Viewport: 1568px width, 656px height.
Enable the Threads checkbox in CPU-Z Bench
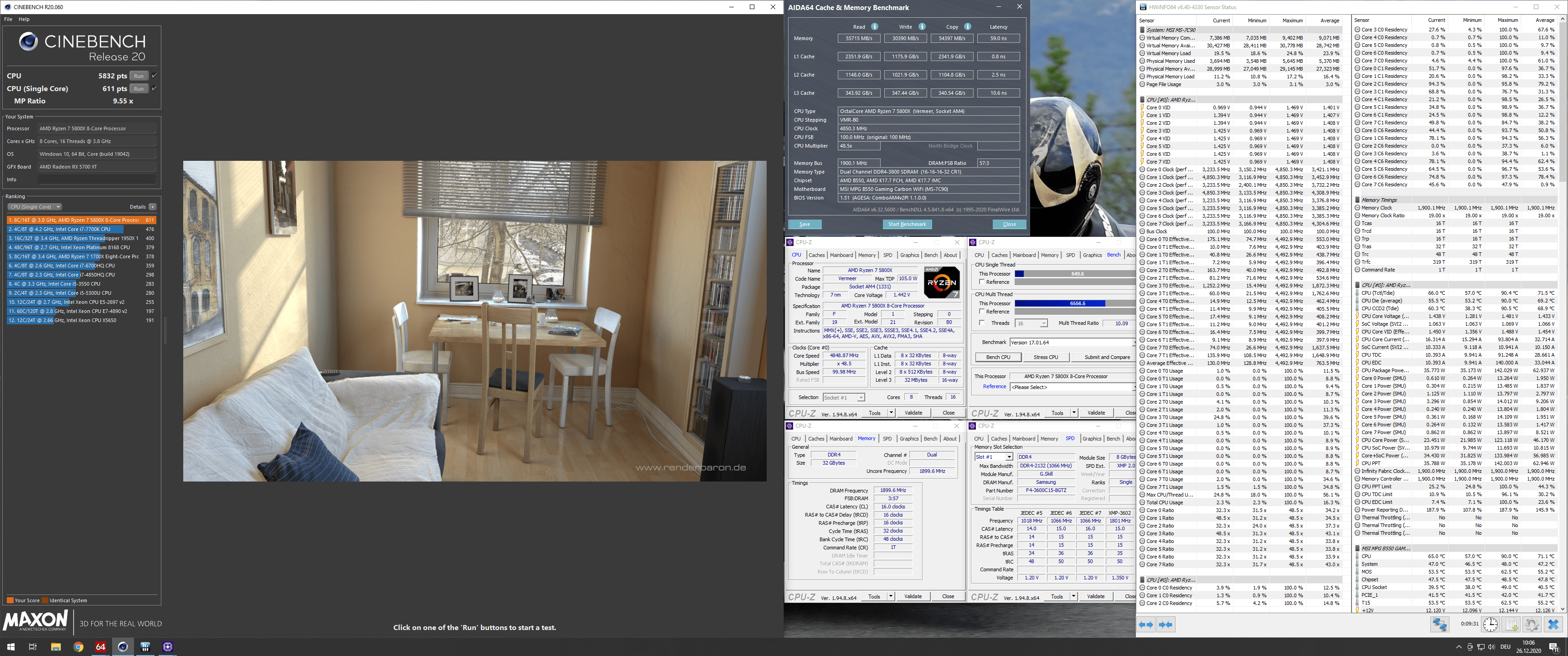pyautogui.click(x=982, y=323)
